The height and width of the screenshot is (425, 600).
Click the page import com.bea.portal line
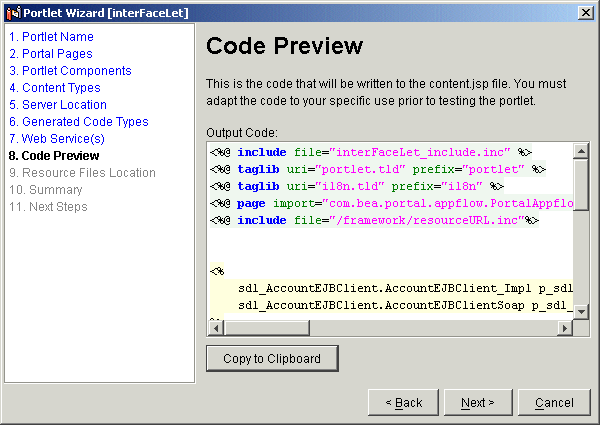[x=391, y=203]
